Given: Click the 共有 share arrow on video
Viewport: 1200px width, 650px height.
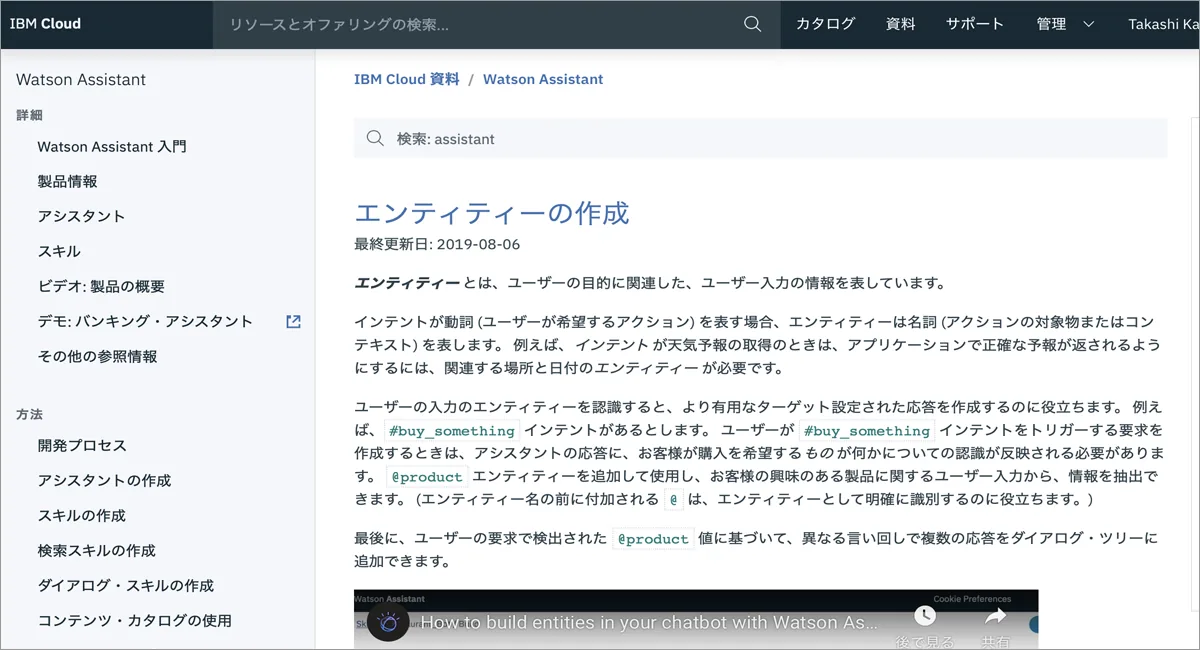Looking at the screenshot, I should tap(995, 615).
